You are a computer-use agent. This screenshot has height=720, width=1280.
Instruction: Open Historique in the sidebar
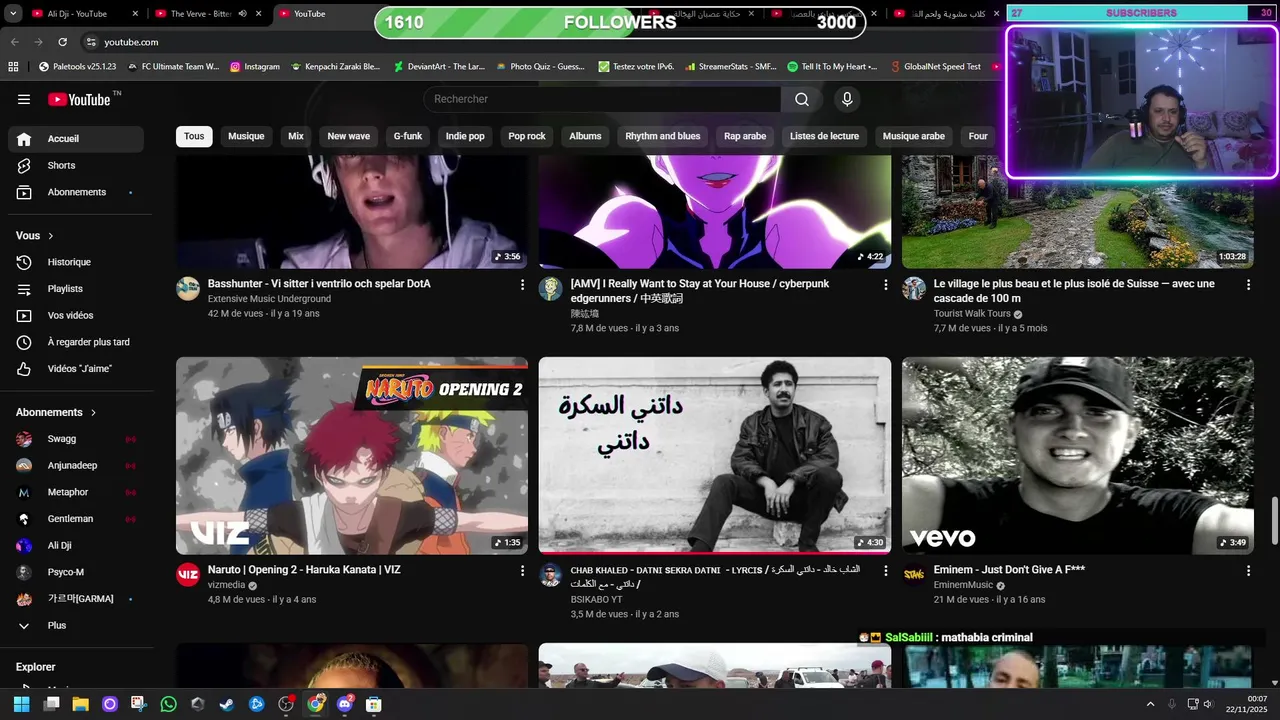click(x=75, y=262)
